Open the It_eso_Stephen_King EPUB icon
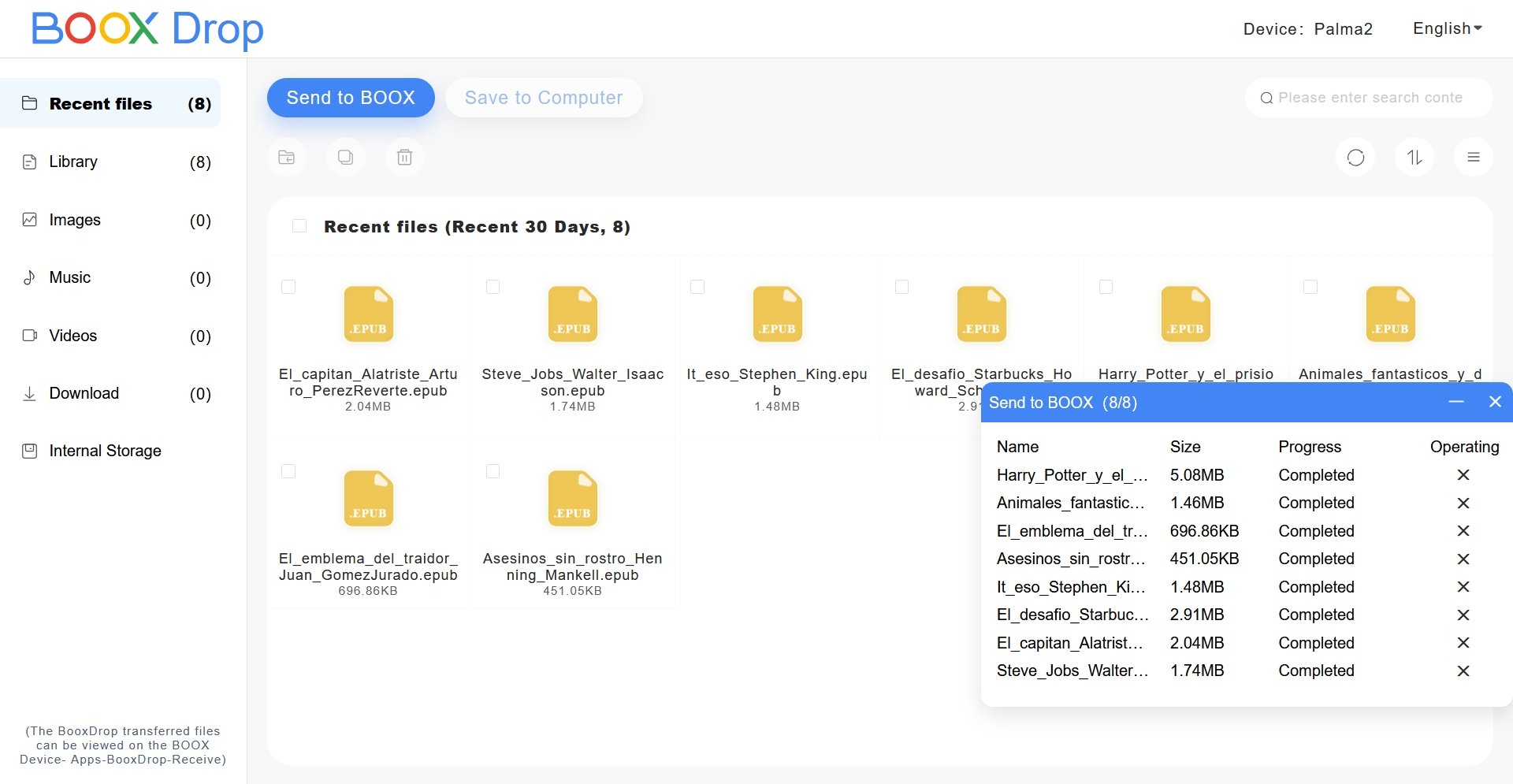 pyautogui.click(x=777, y=314)
